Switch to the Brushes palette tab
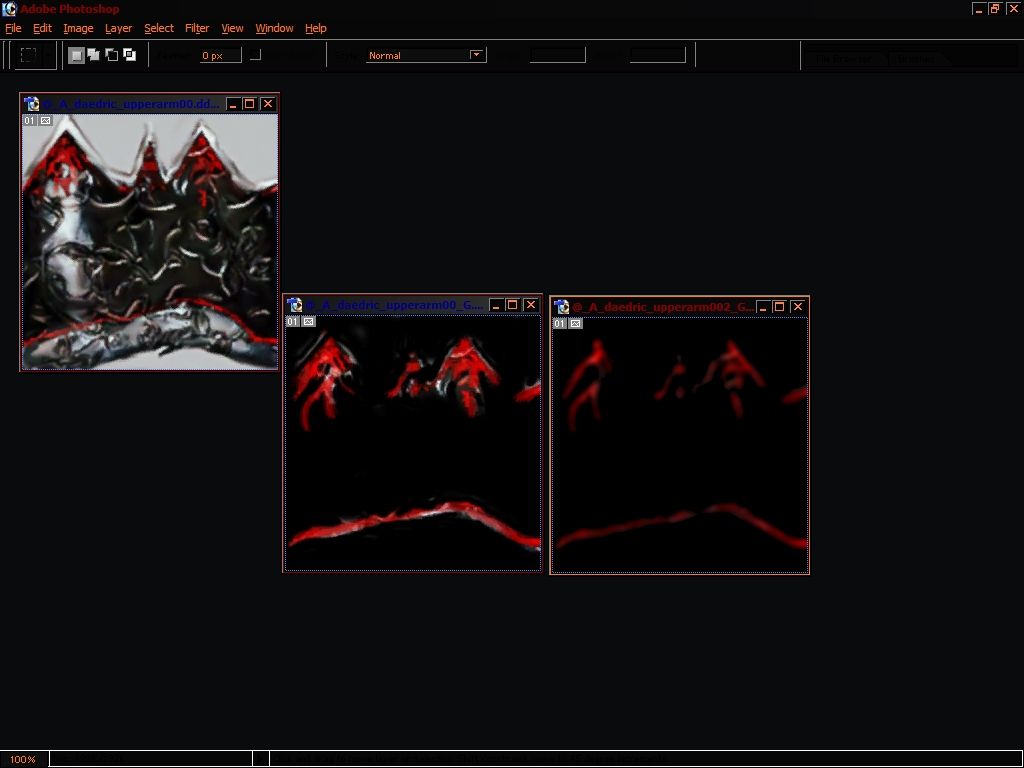The image size is (1024, 768). pyautogui.click(x=916, y=59)
